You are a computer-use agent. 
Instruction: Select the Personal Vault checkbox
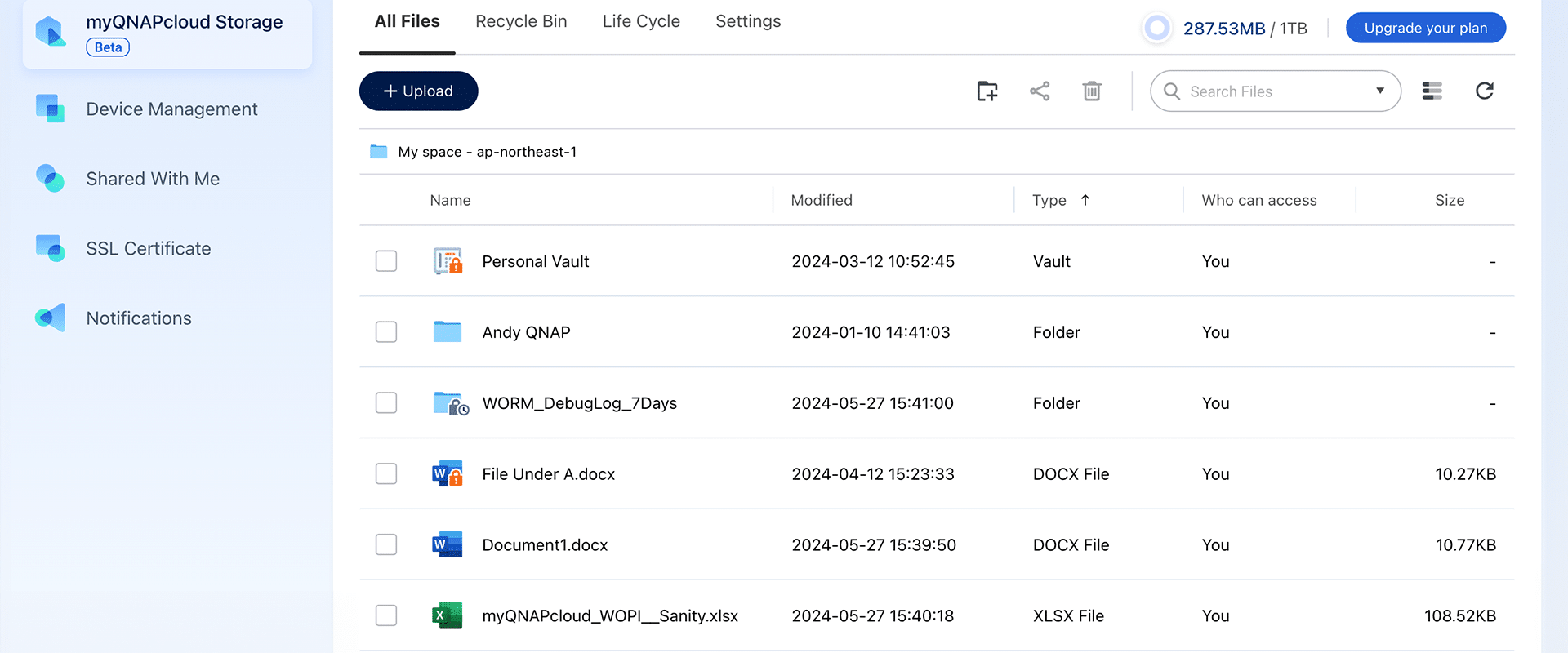[386, 261]
